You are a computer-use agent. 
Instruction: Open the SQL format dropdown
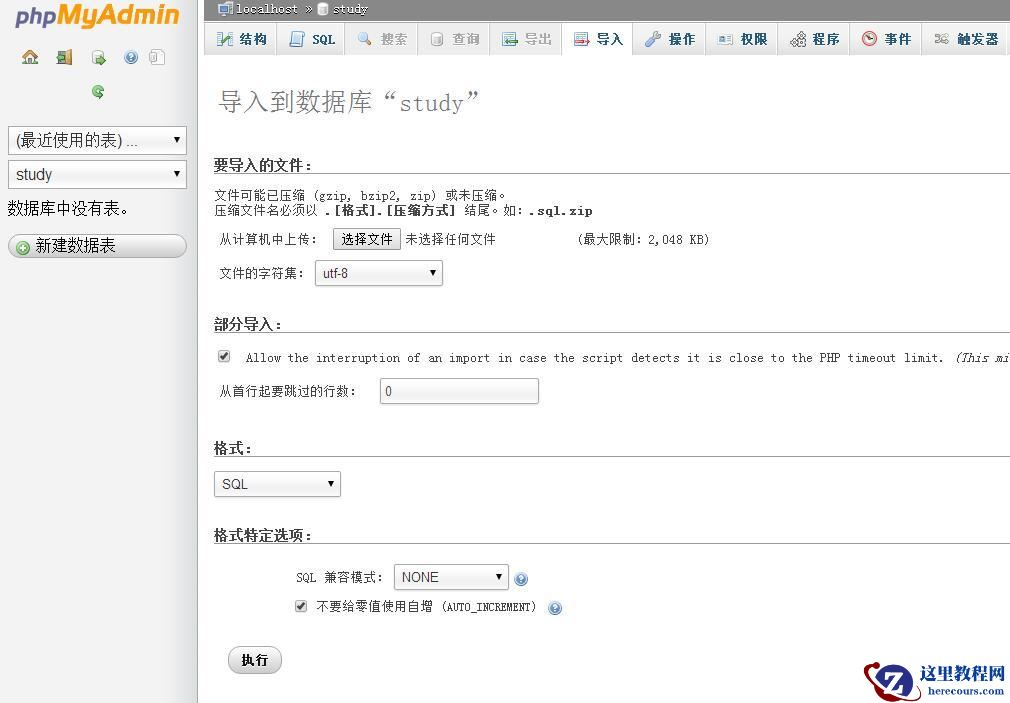click(x=277, y=484)
